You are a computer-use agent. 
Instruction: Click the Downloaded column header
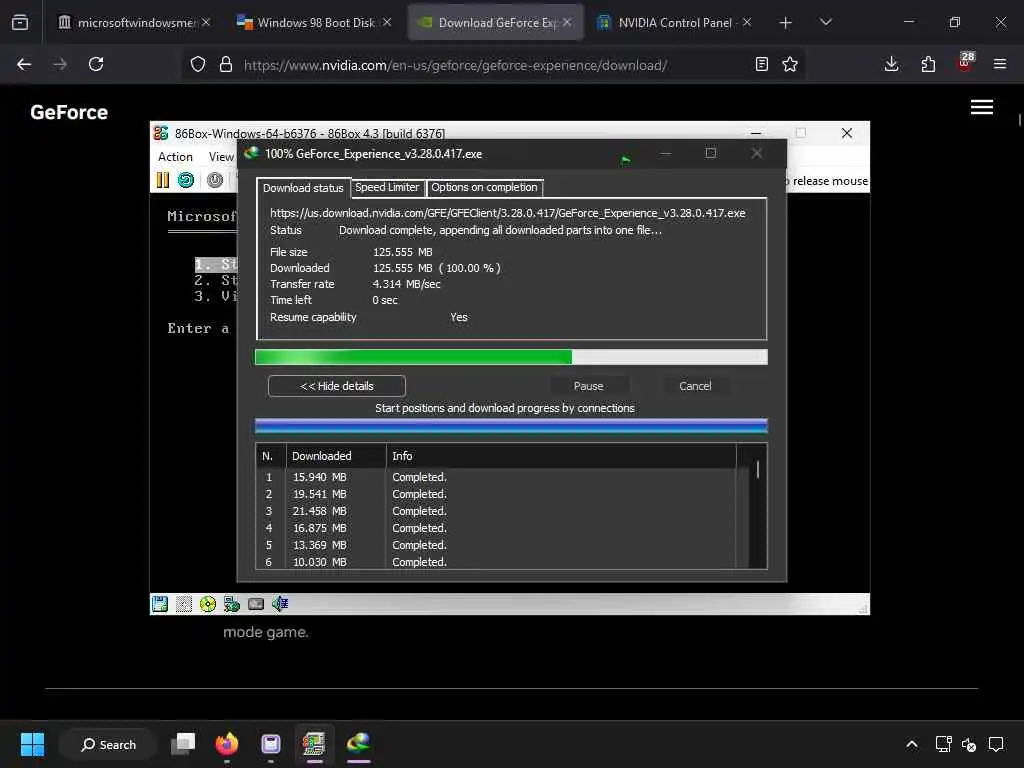[x=336, y=456]
